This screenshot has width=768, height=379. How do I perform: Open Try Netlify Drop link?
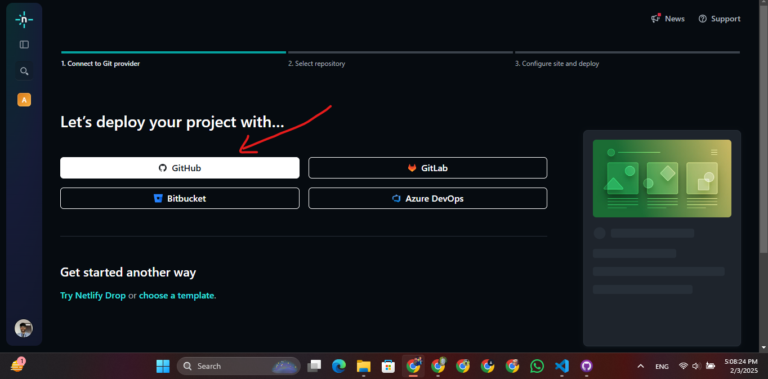[x=93, y=296]
